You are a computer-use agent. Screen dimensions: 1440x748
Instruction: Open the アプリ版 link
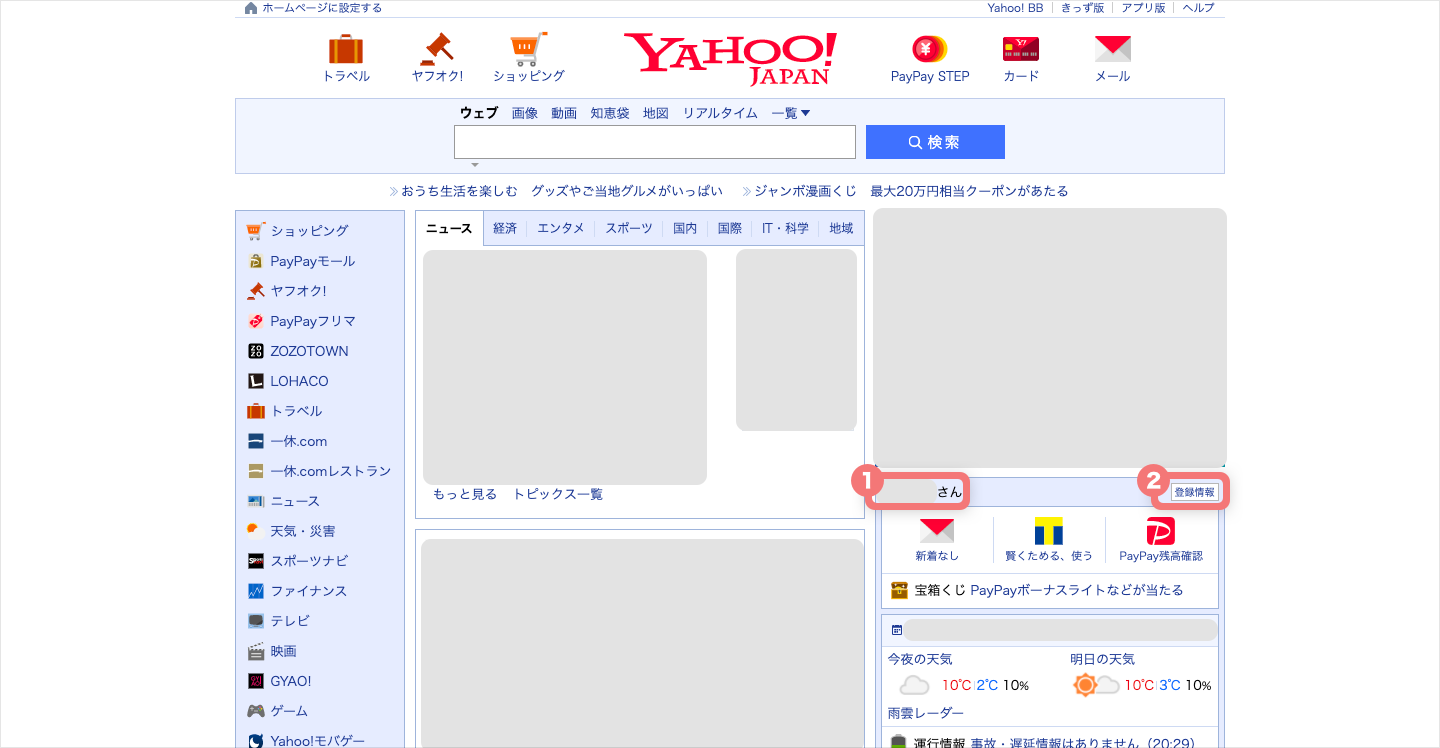pos(1143,8)
